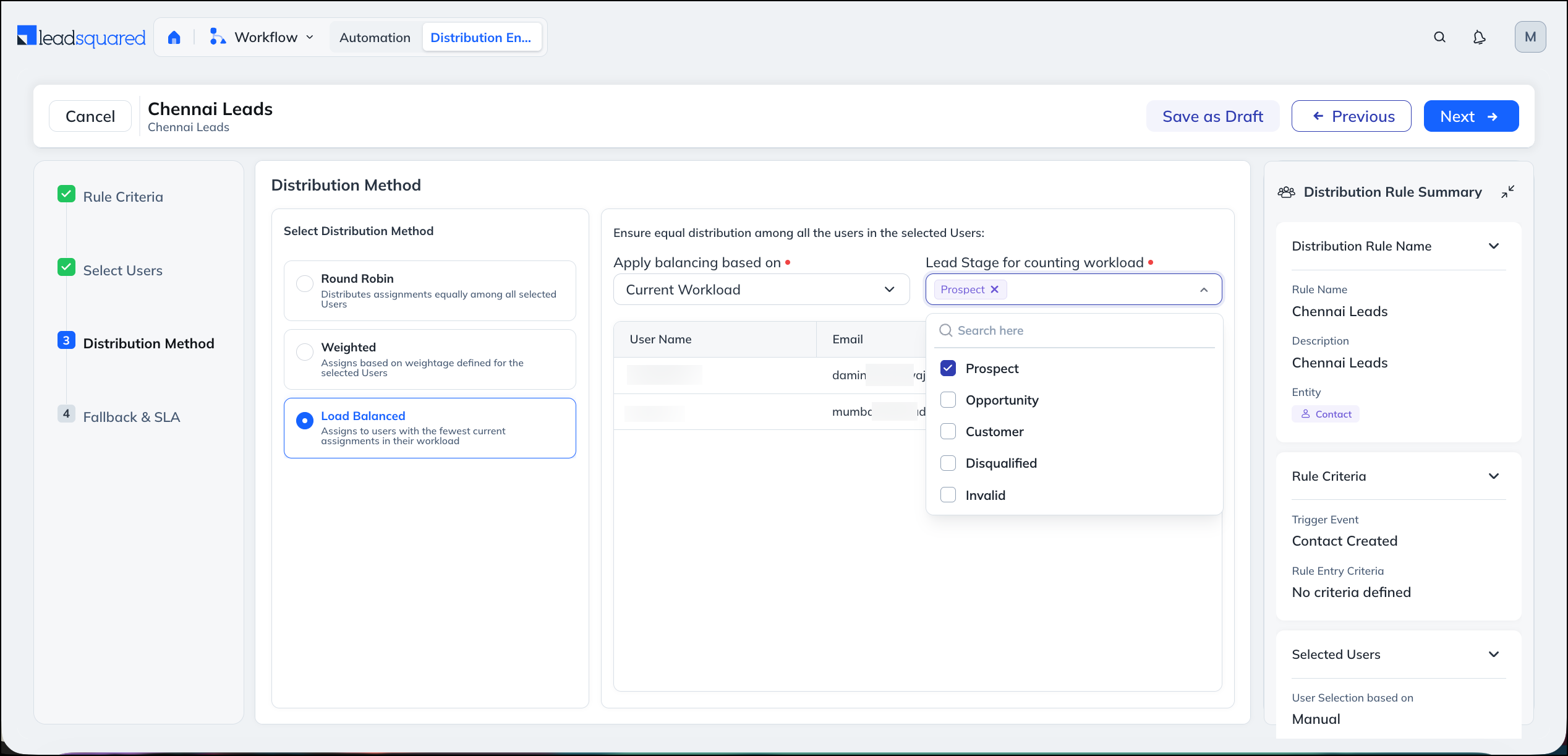This screenshot has height=756, width=1568.
Task: Click step 3 number badge
Action: tap(66, 341)
